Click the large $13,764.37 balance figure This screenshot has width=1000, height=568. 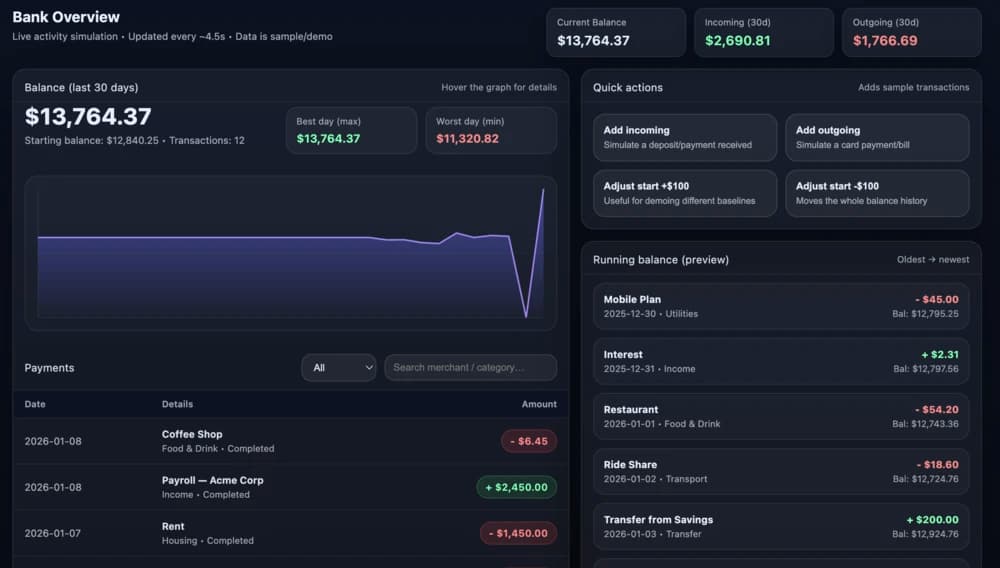[x=88, y=116]
